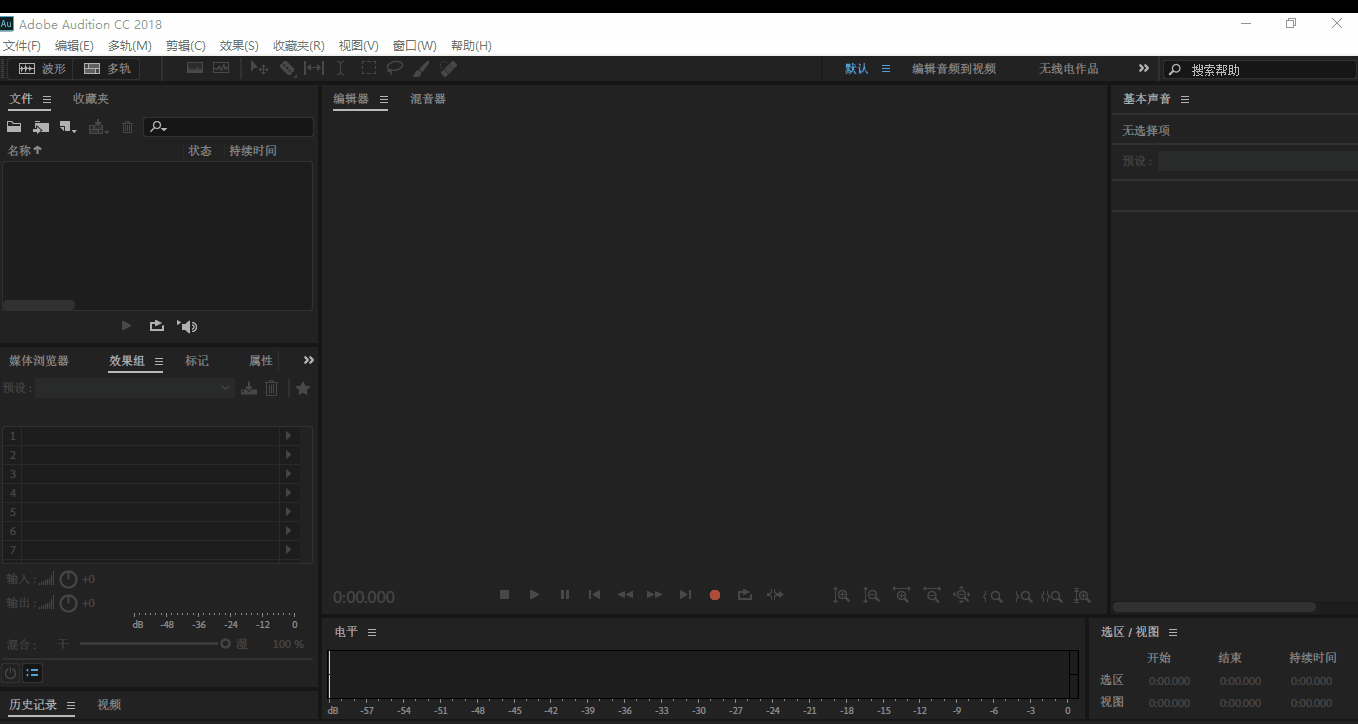Click the import file icon in Files panel

click(x=41, y=127)
